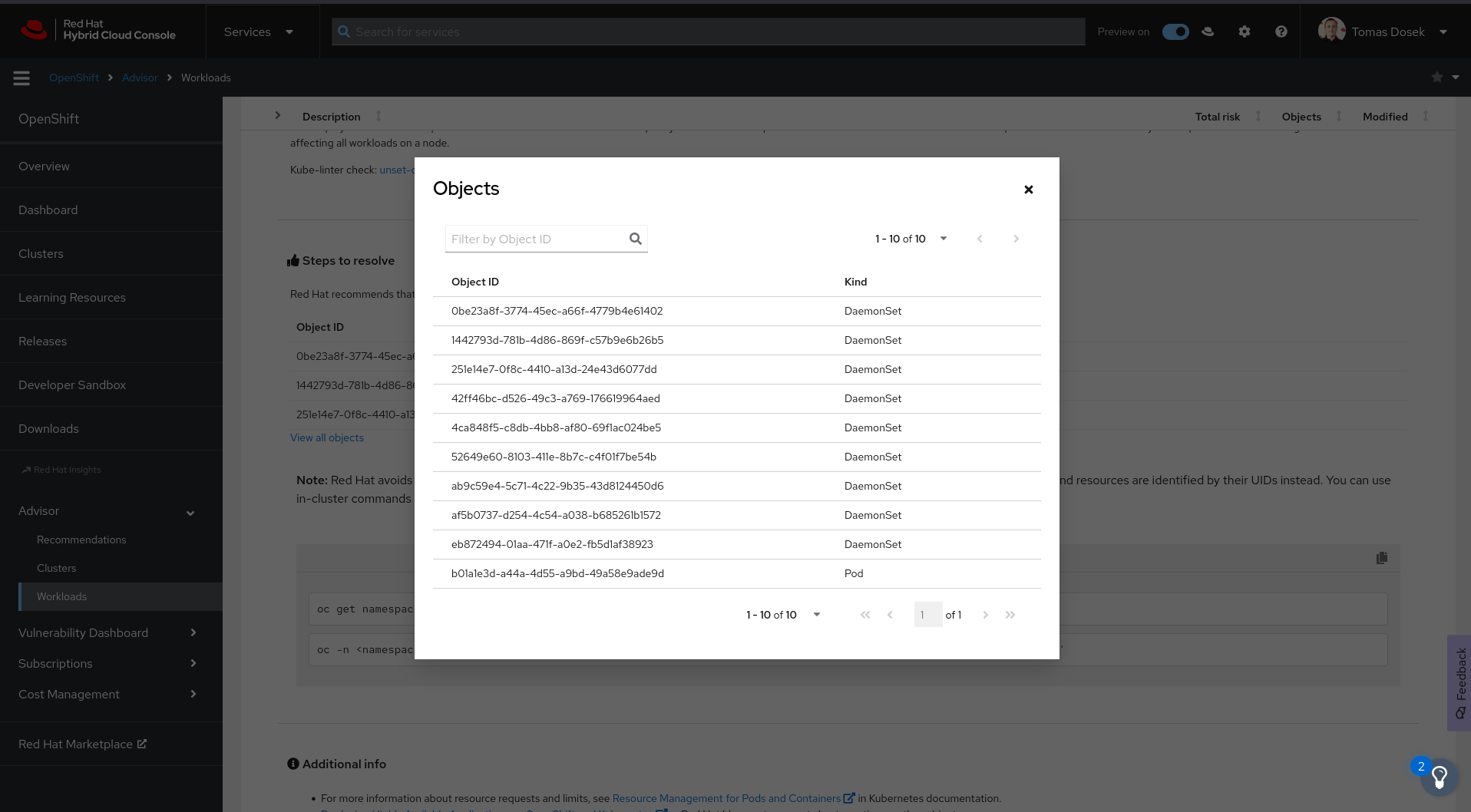
Task: Focus the Filter by Object ID field
Action: click(x=536, y=239)
